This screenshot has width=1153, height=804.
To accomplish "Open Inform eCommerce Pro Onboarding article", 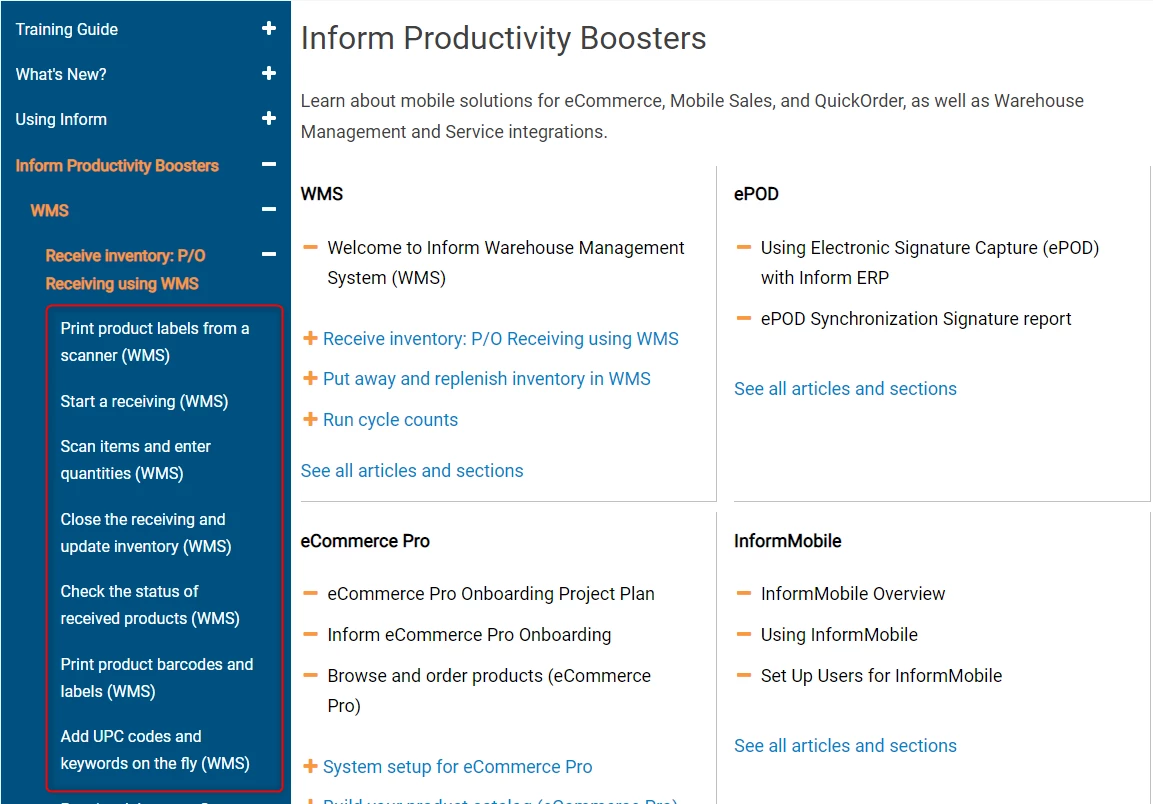I will coord(469,635).
